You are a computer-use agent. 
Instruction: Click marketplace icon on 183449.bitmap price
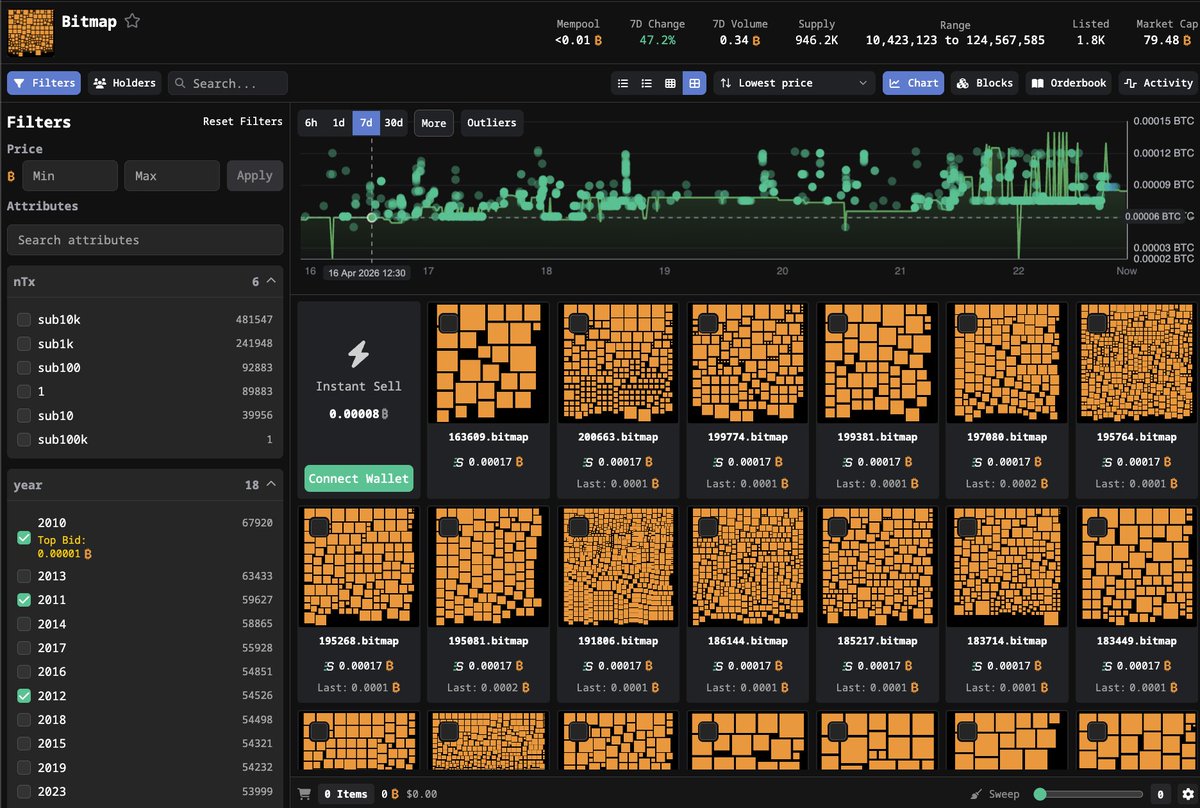(1107, 666)
